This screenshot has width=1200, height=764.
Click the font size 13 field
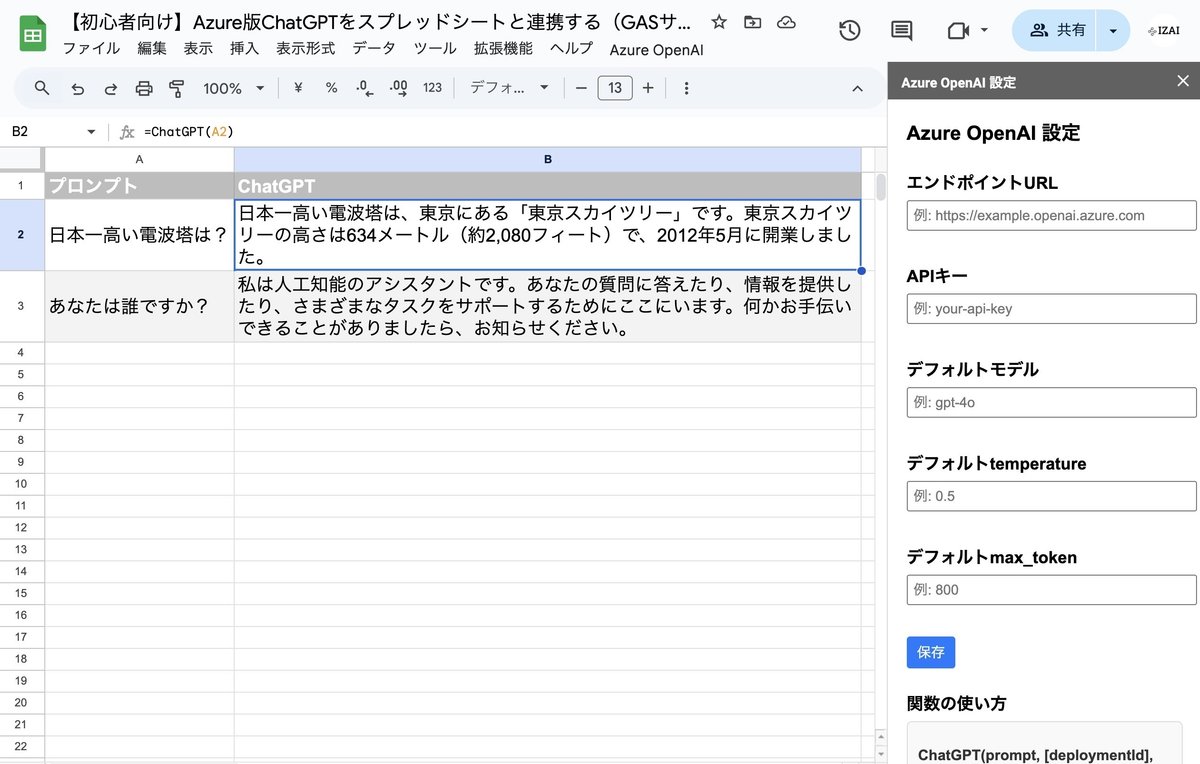point(615,88)
